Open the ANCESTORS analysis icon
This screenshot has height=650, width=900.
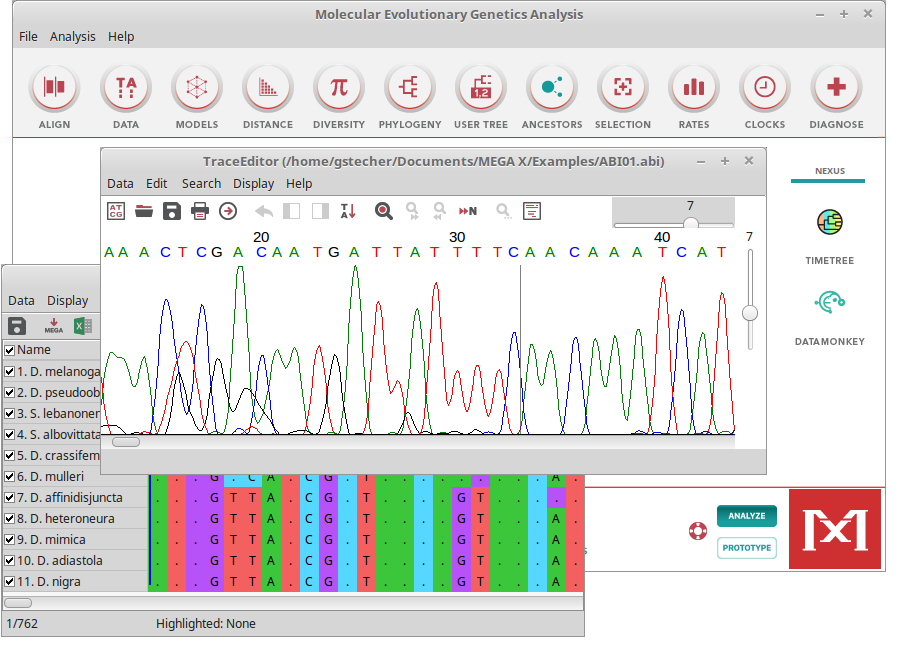click(552, 87)
